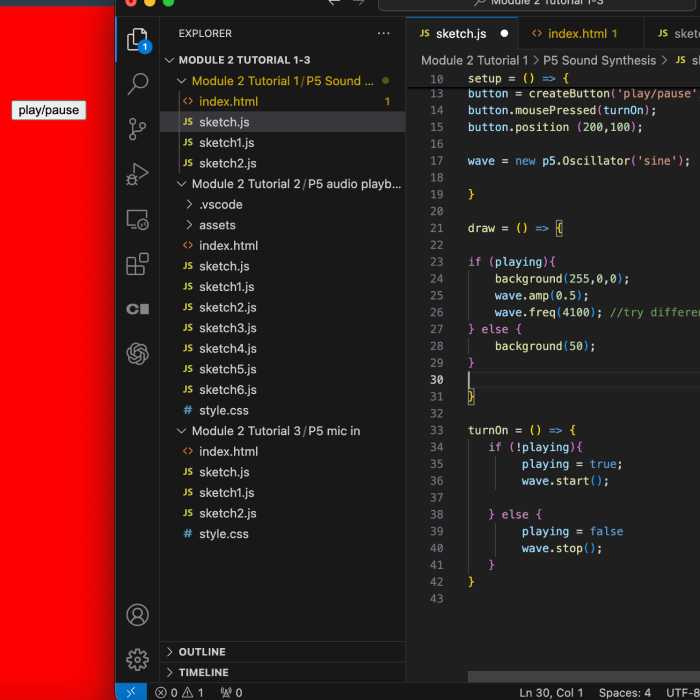Click Spaces: 4 indentation setting
Image resolution: width=700 pixels, height=700 pixels.
625,692
